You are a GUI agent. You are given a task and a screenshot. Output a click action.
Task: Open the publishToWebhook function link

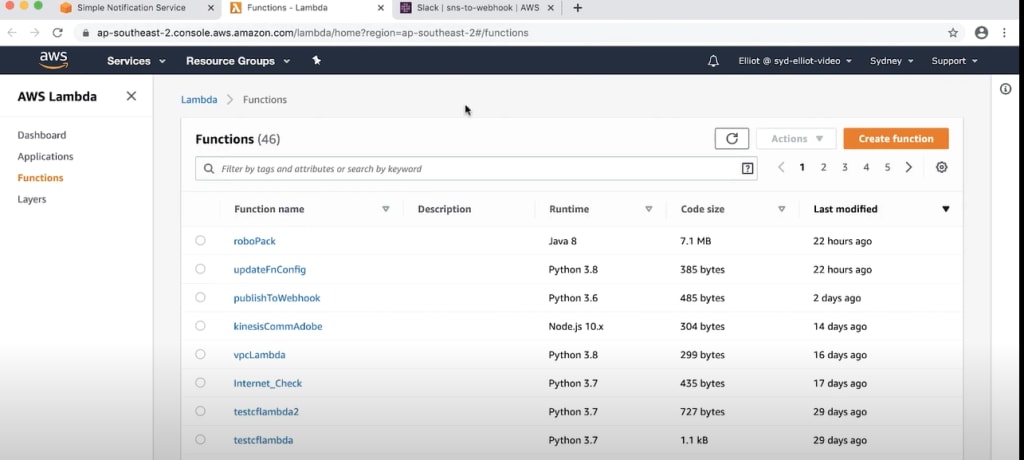click(277, 298)
